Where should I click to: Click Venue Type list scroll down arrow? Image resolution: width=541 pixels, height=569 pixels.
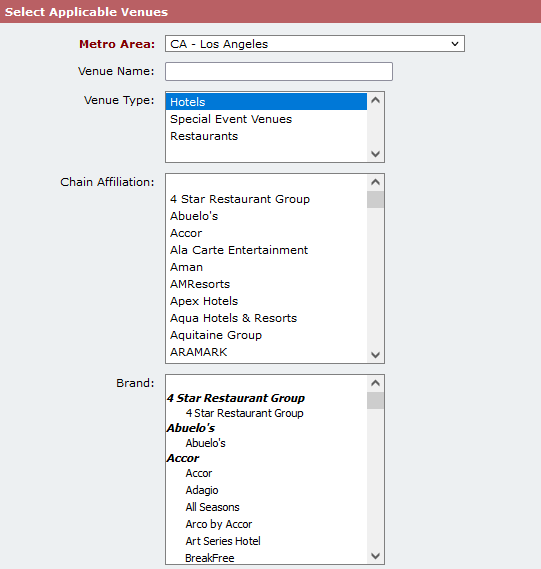coord(376,154)
